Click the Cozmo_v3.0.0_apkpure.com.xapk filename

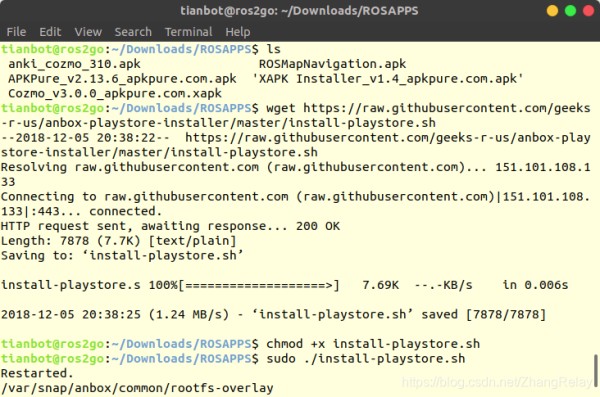(115, 93)
